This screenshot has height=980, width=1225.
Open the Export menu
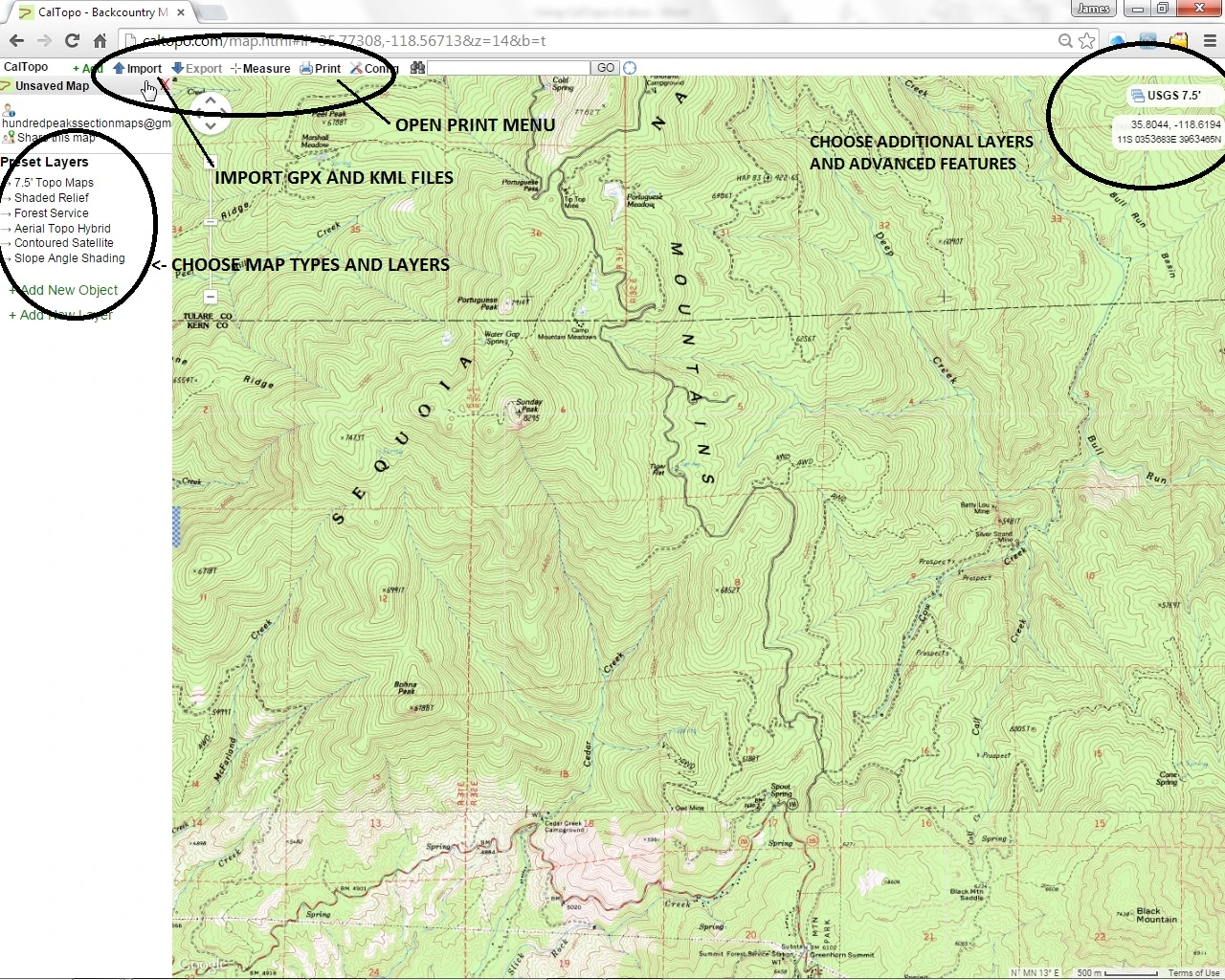[x=196, y=69]
